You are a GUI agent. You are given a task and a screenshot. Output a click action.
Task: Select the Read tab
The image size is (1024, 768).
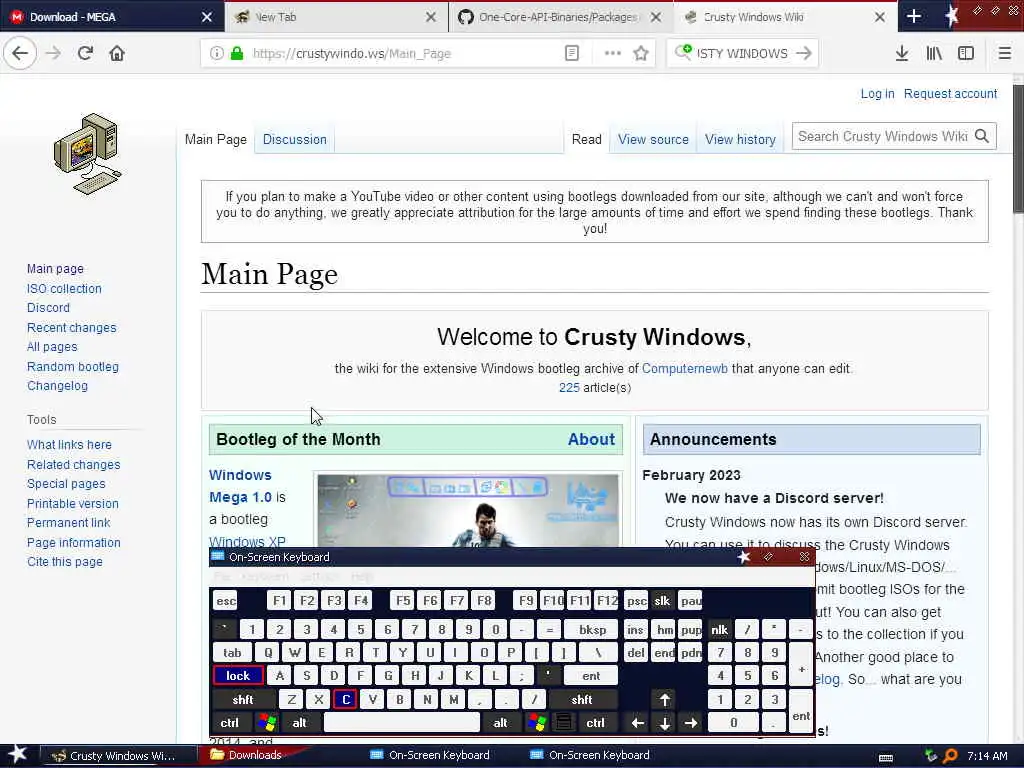pos(586,139)
